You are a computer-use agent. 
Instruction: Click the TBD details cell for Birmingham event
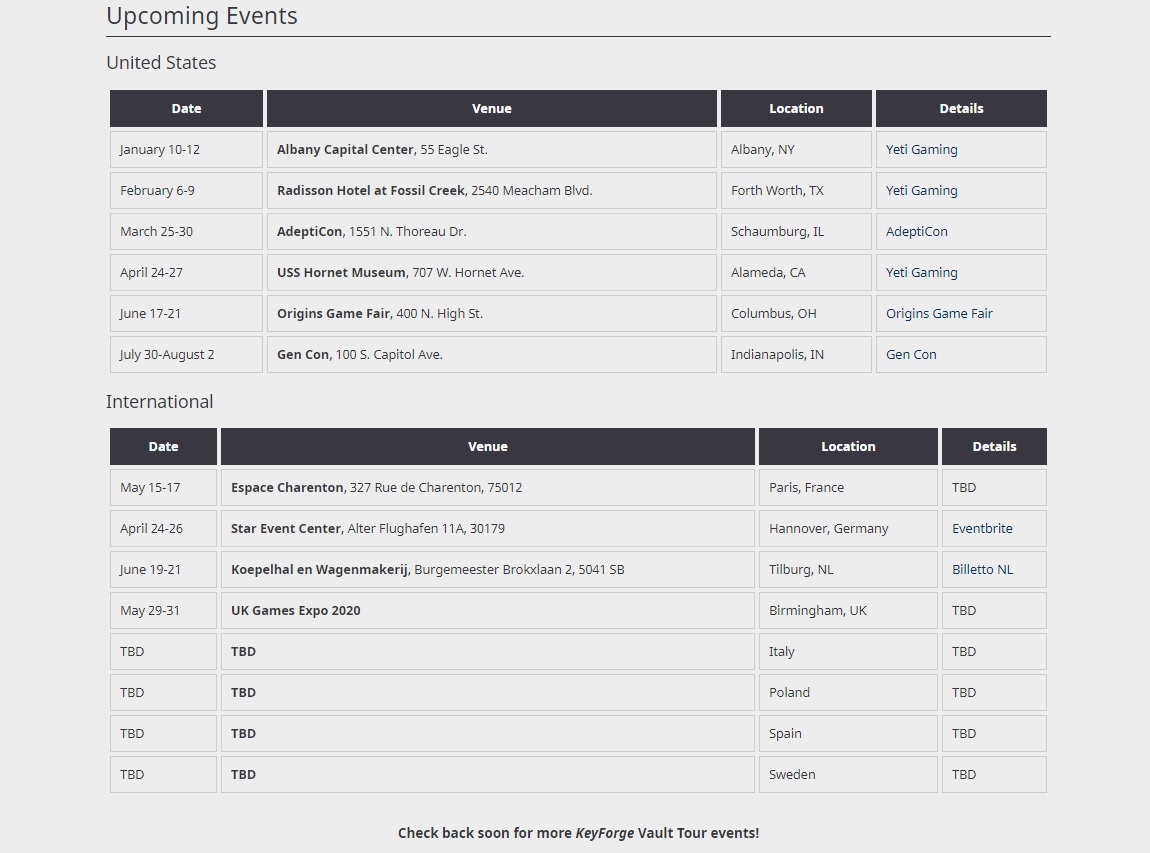[x=995, y=611]
